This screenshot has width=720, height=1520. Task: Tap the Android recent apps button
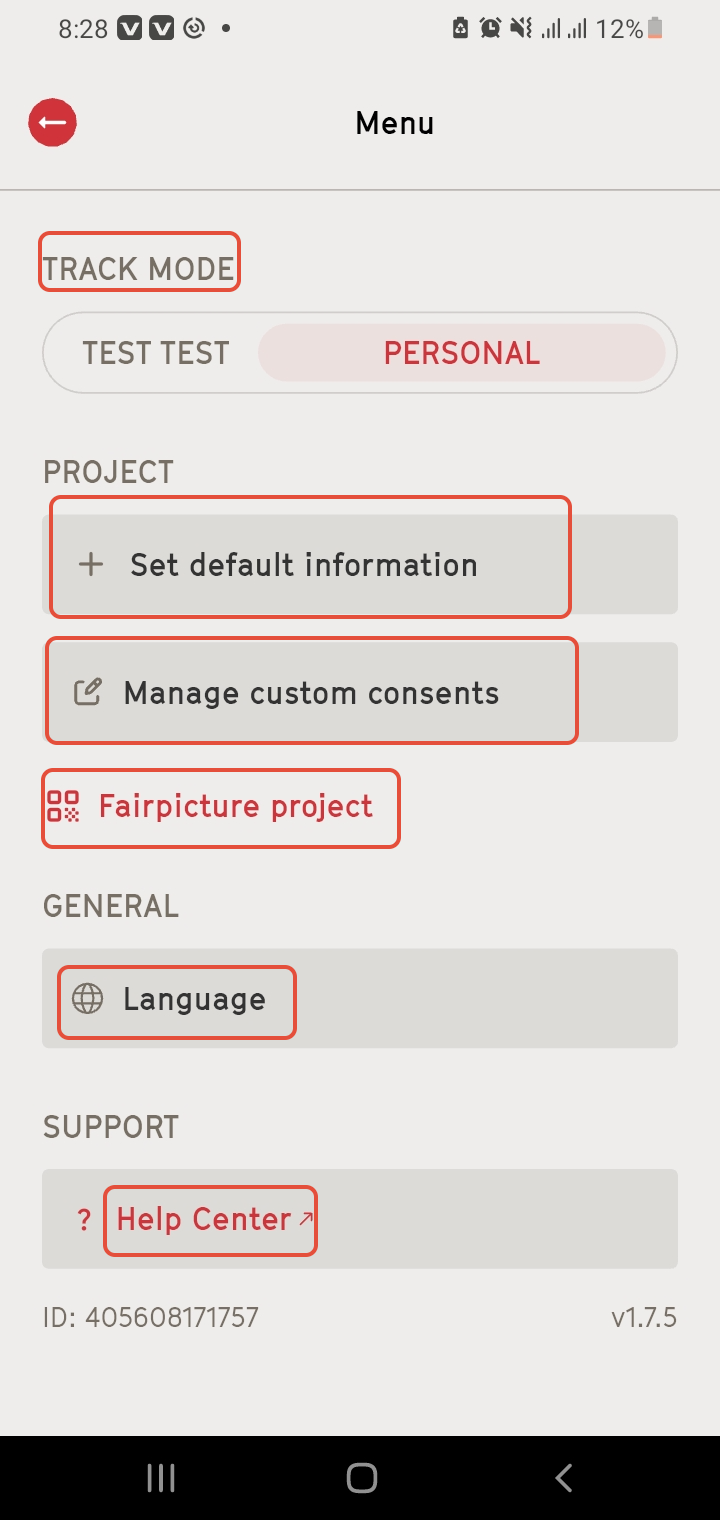click(161, 1478)
